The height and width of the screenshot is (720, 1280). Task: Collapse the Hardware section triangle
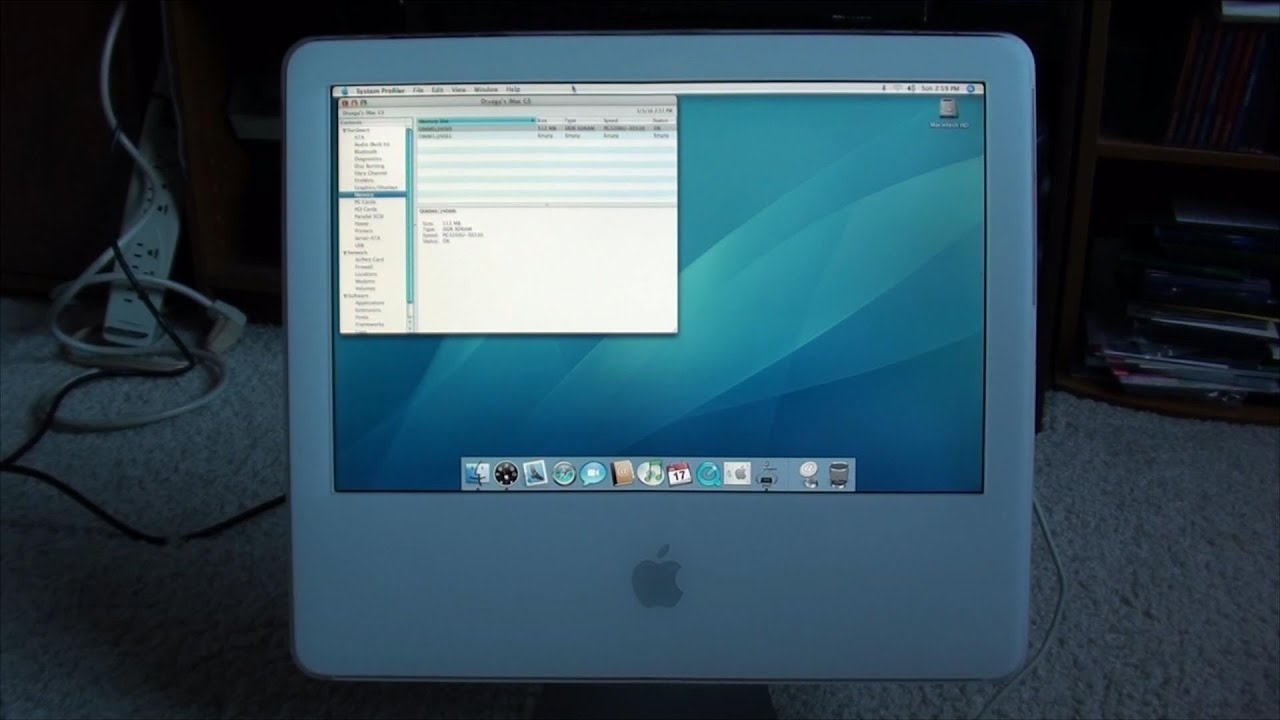tap(344, 130)
